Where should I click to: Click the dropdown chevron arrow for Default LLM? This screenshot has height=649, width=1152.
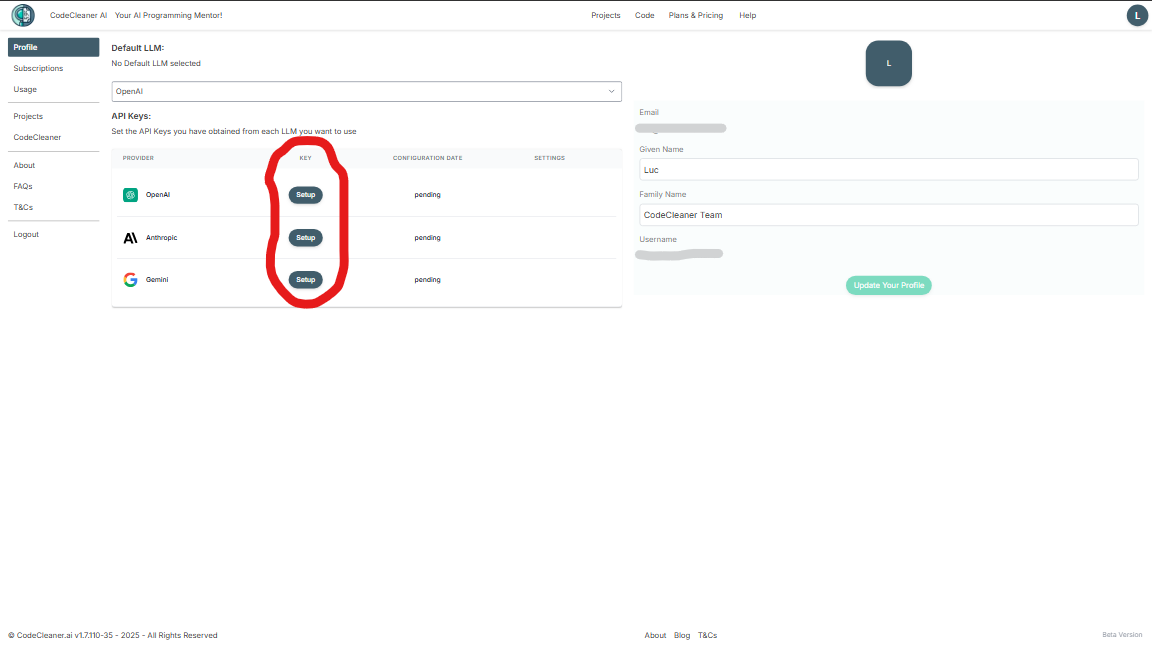click(611, 91)
